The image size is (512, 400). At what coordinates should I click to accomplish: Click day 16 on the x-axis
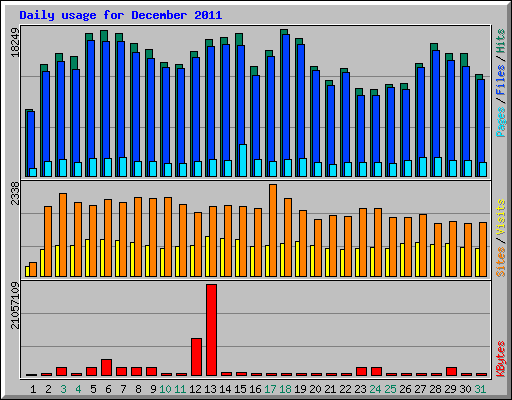click(255, 389)
